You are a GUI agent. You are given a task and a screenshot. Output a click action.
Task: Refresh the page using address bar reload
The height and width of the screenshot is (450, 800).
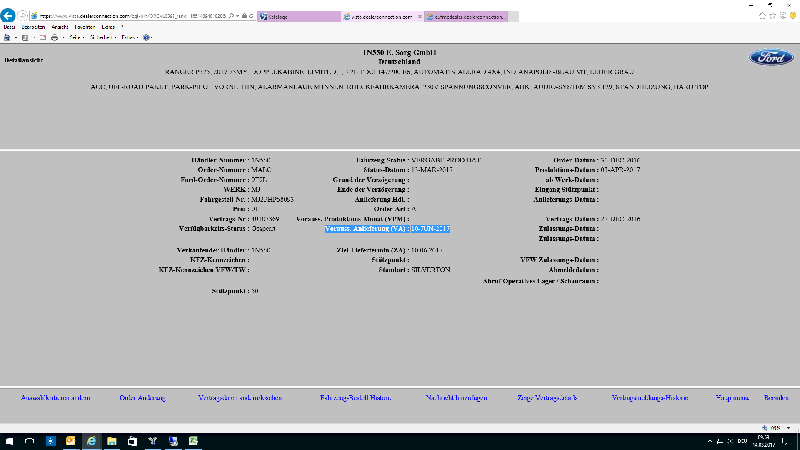(x=251, y=16)
